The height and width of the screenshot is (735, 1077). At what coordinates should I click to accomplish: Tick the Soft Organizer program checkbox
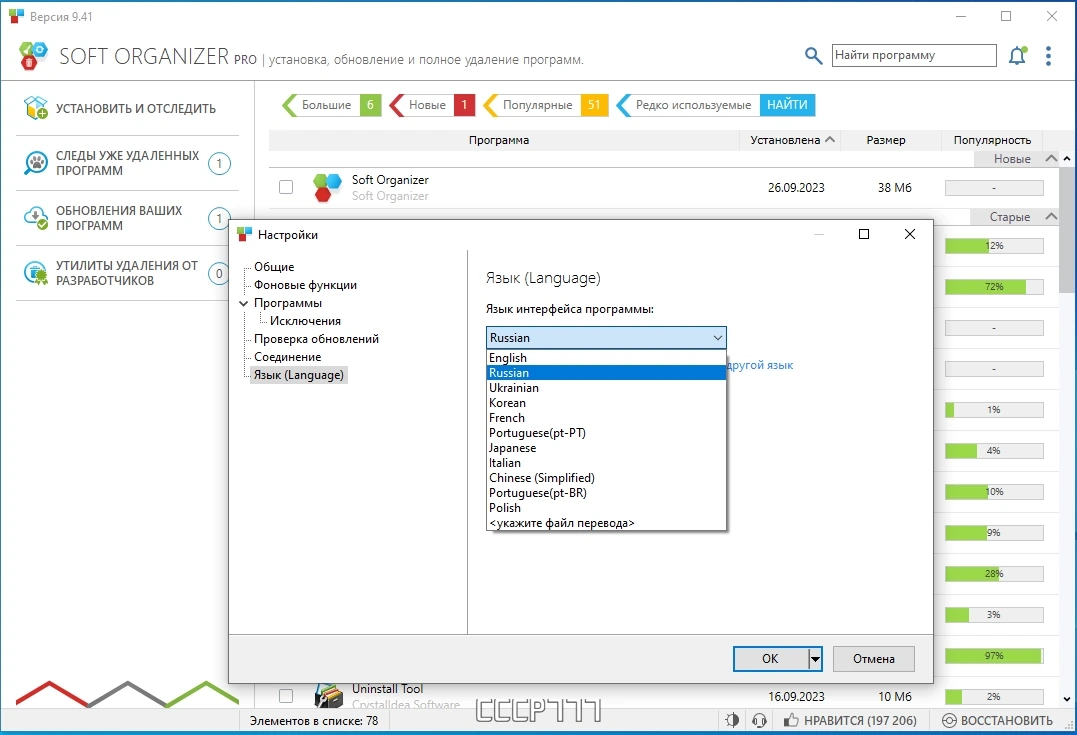(286, 187)
